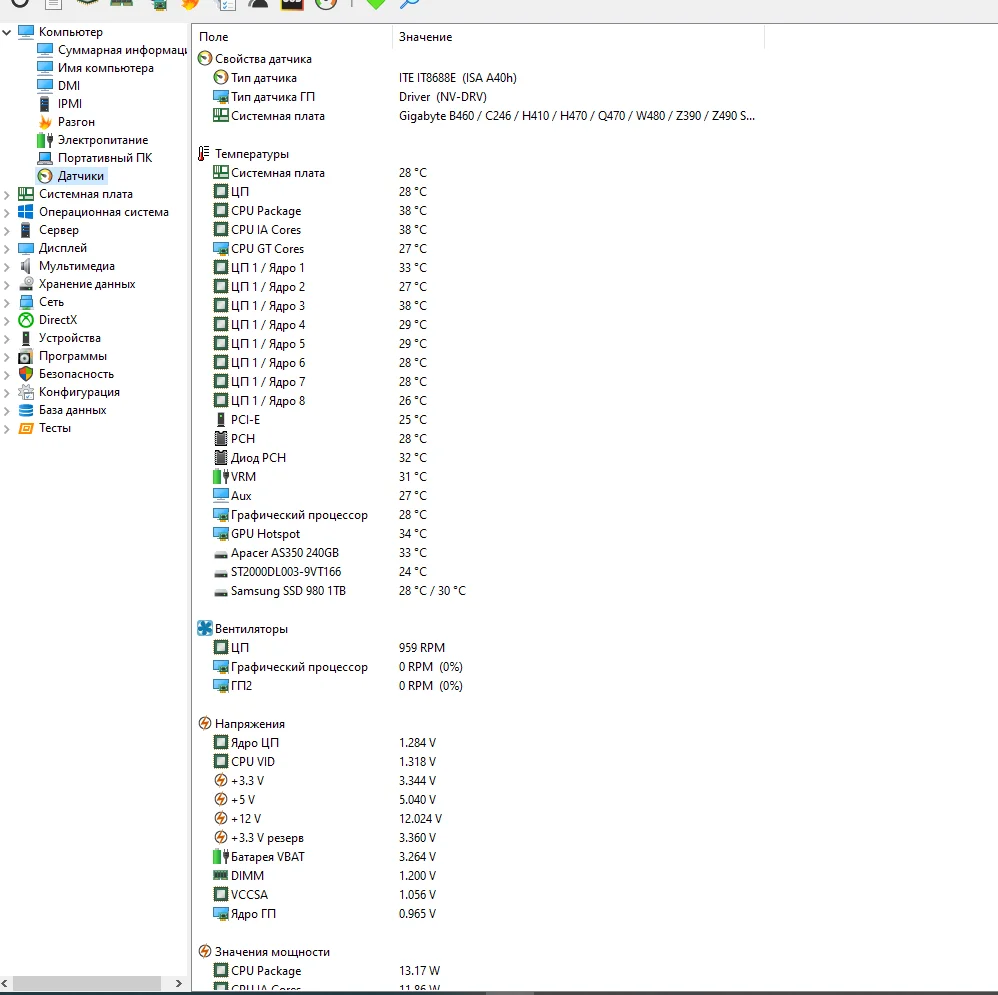The width and height of the screenshot is (998, 995).
Task: Collapse the Компьютер tree node
Action: pyautogui.click(x=7, y=32)
